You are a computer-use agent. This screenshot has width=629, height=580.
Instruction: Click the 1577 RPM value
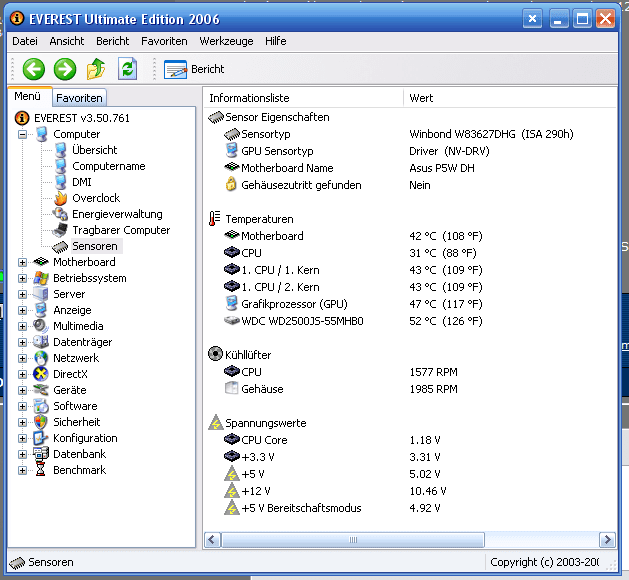coord(433,372)
